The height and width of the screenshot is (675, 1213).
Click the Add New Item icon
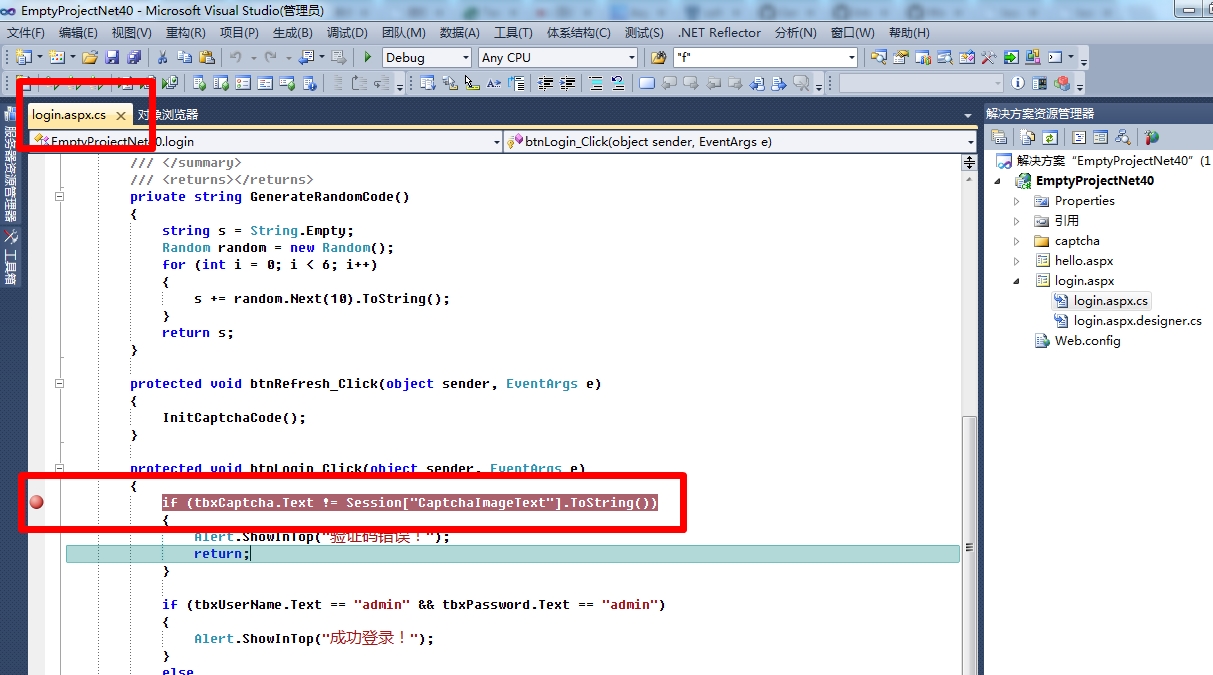pos(56,57)
